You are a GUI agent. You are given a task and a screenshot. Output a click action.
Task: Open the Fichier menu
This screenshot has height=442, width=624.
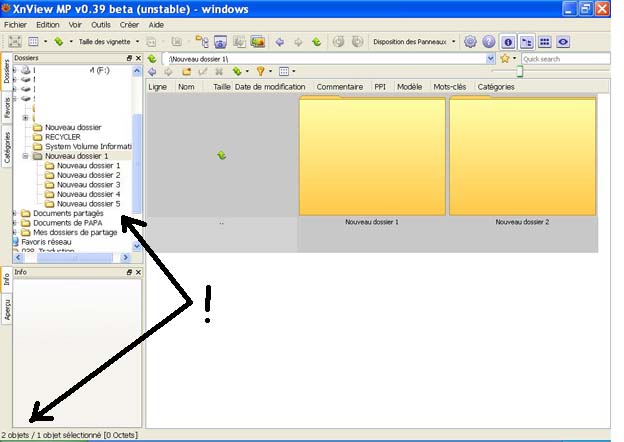tap(15, 25)
